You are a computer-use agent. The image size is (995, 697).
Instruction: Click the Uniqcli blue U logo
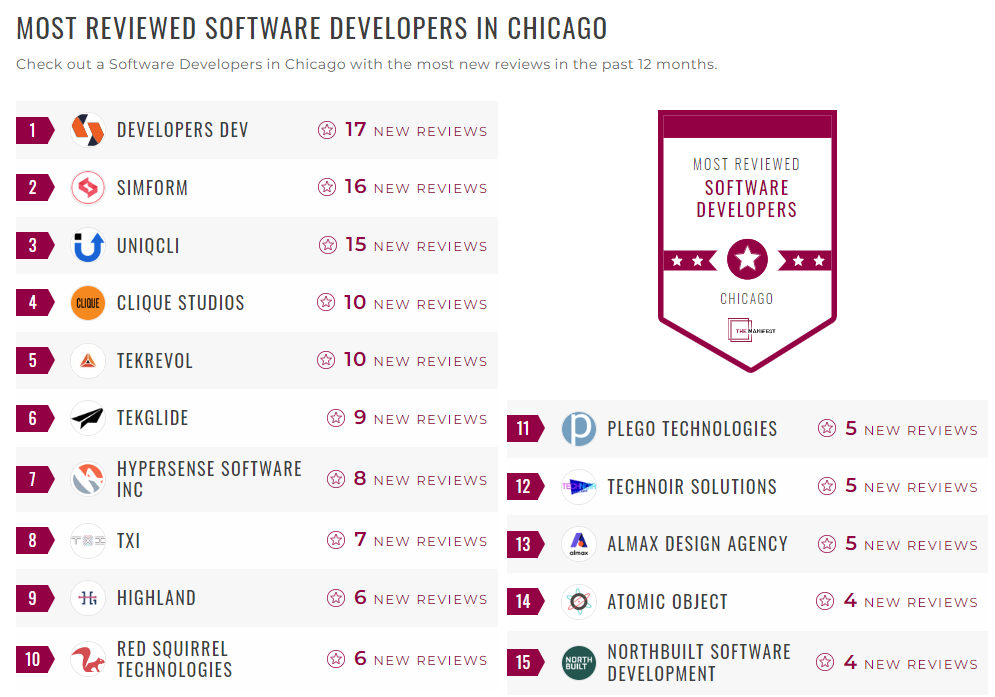[86, 245]
